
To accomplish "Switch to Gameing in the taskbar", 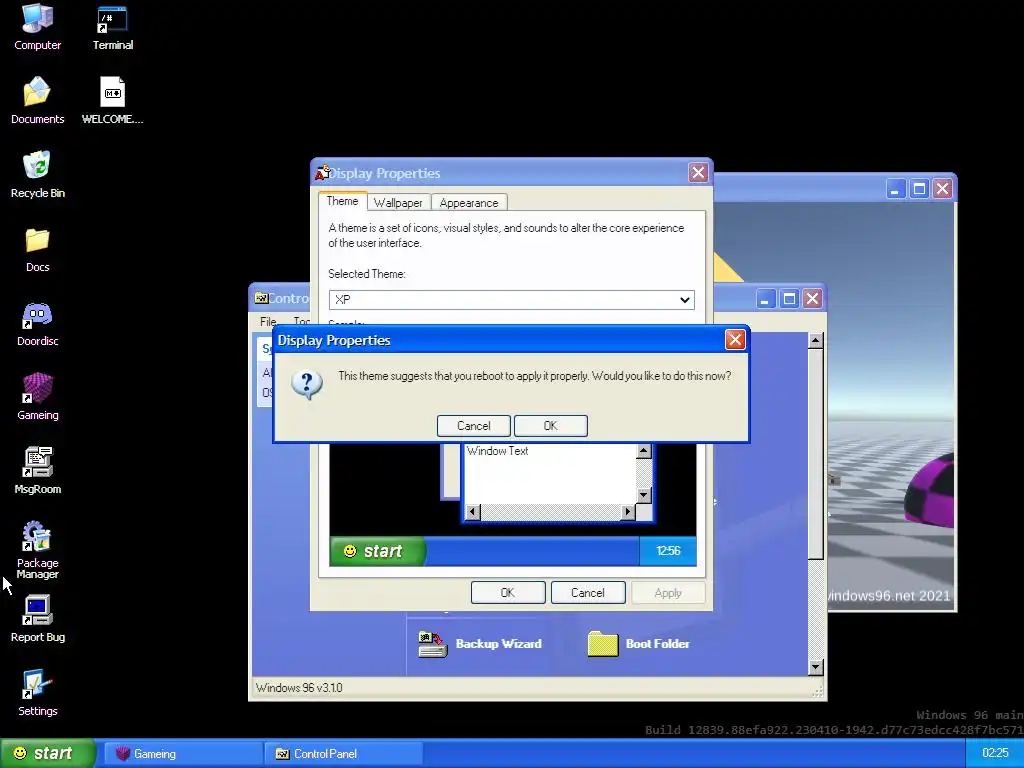I will tap(182, 754).
